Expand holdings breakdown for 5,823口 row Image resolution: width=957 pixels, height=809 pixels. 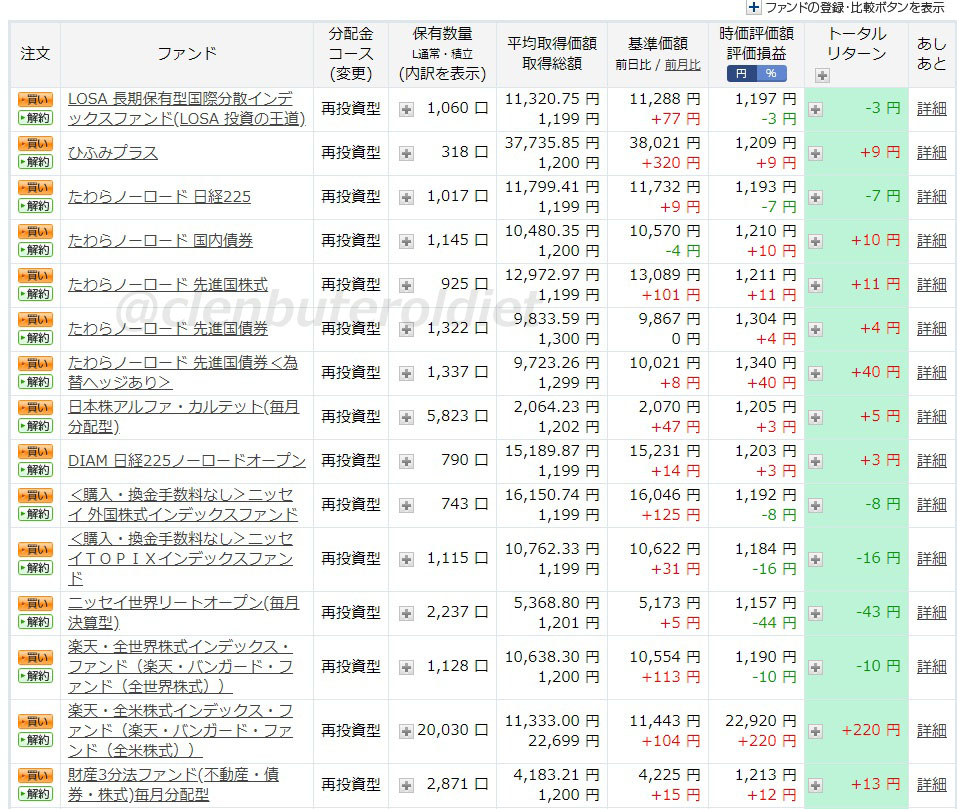click(406, 417)
